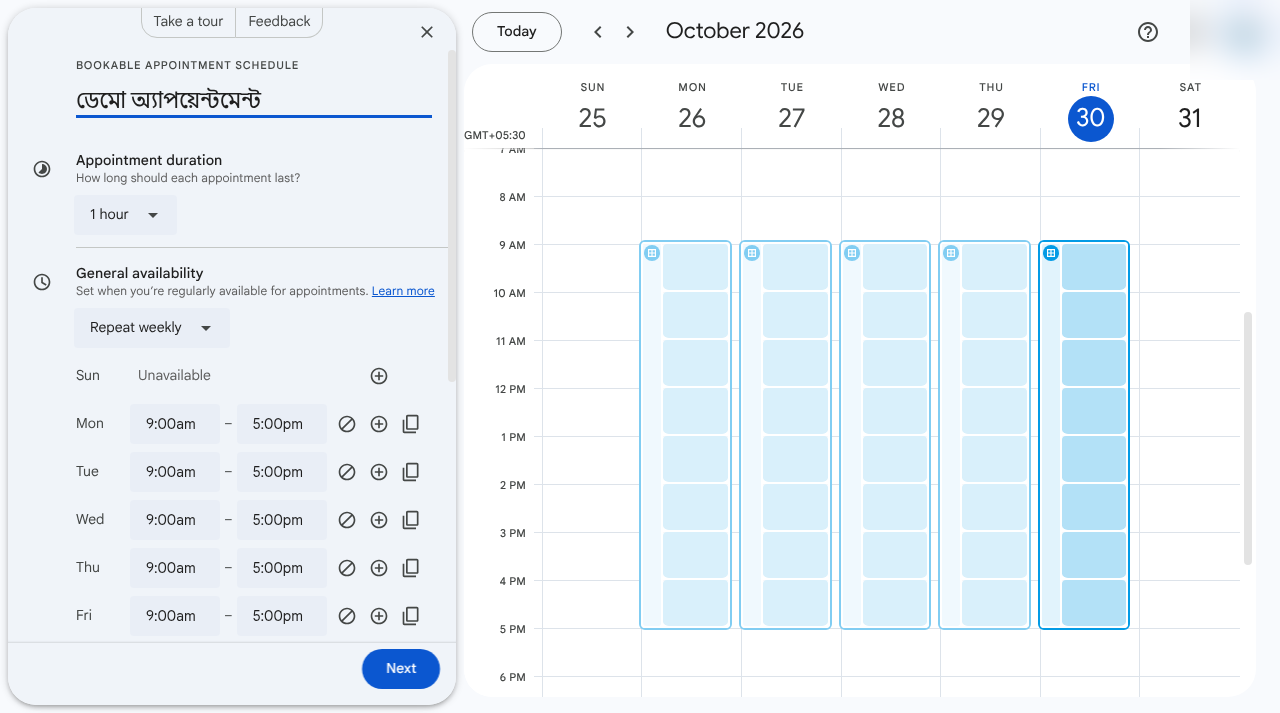This screenshot has width=1280, height=713.
Task: Select highlighted Friday 30 date
Action: click(x=1090, y=118)
